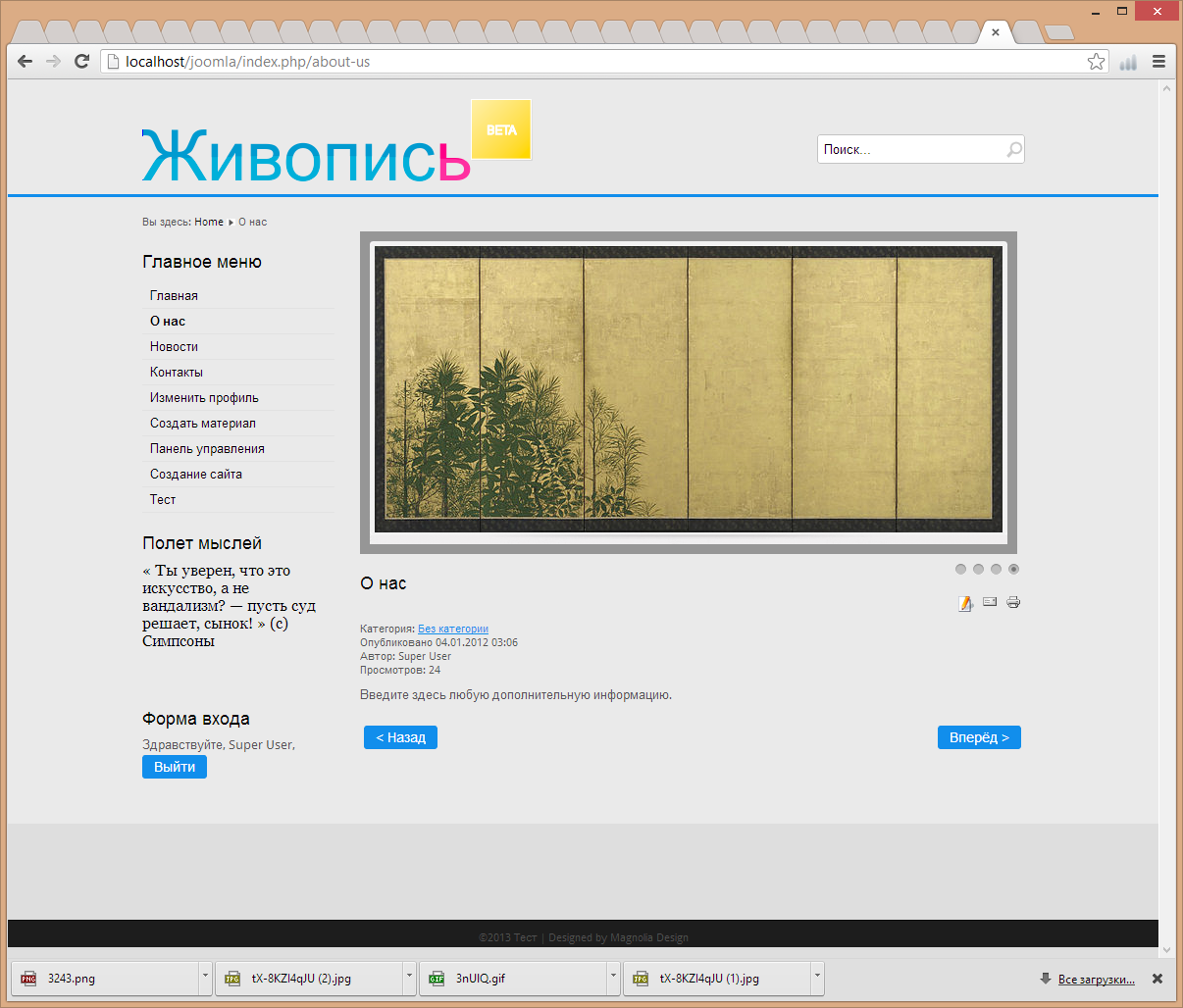Open the Панель управления menu item
The width and height of the screenshot is (1183, 1008).
(207, 448)
